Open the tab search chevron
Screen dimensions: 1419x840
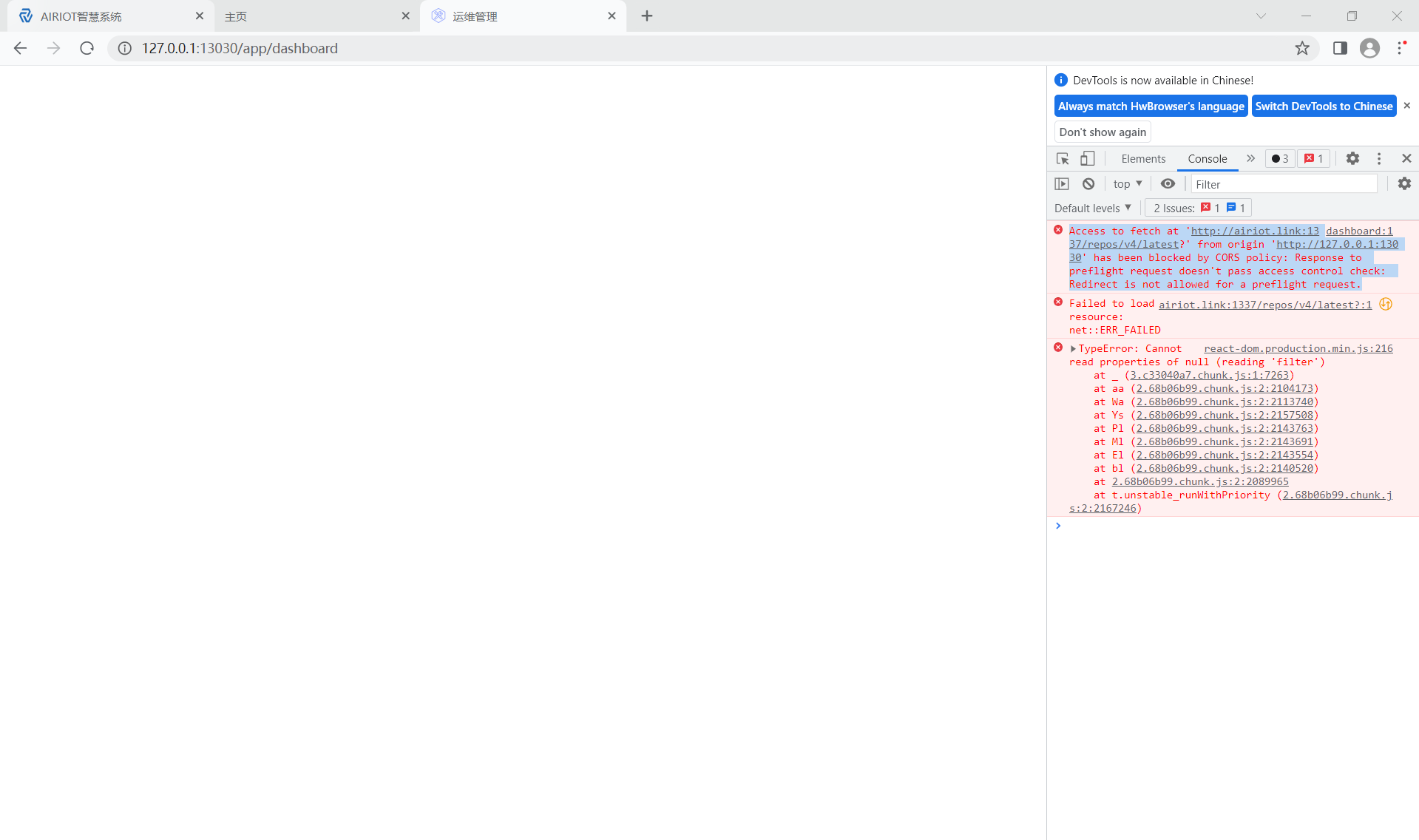click(1261, 16)
